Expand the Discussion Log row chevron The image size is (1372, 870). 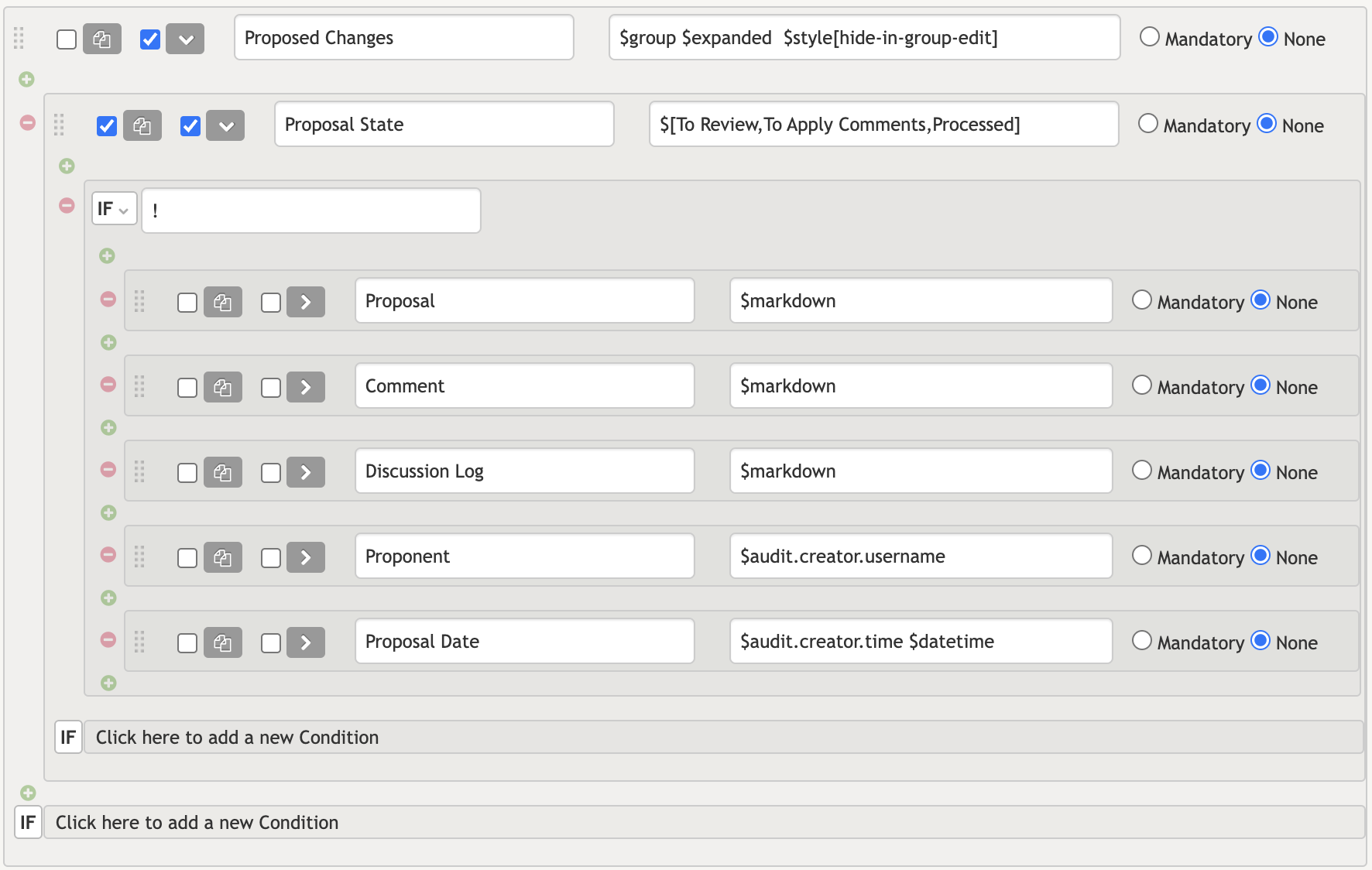click(306, 472)
